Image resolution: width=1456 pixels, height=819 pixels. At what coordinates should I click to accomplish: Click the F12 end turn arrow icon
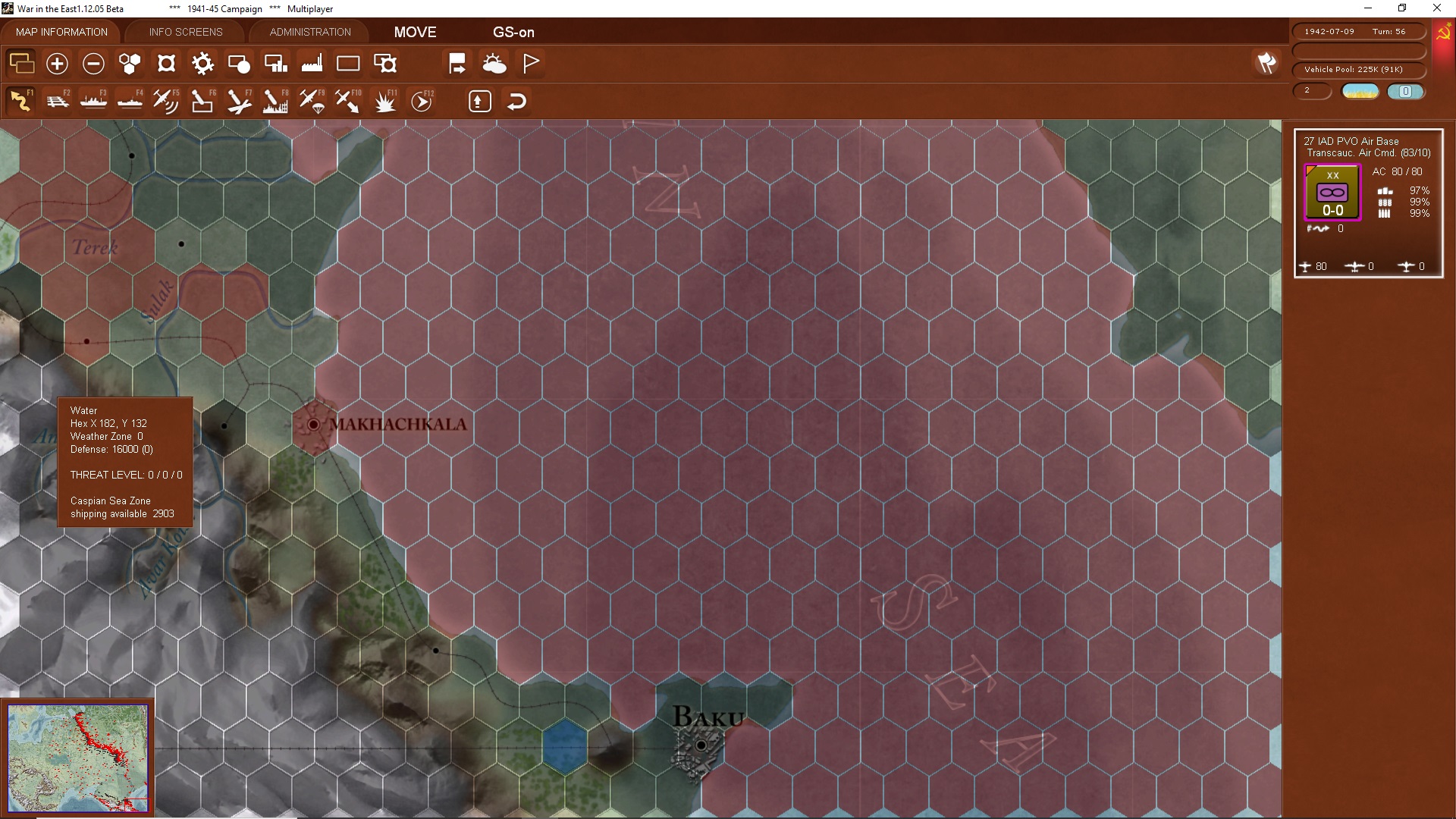point(422,101)
